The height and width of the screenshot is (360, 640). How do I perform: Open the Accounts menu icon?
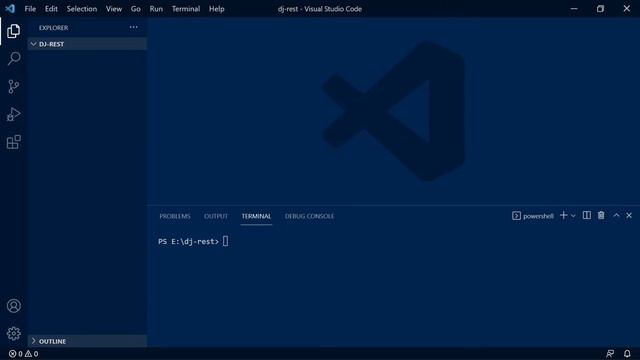[13, 306]
